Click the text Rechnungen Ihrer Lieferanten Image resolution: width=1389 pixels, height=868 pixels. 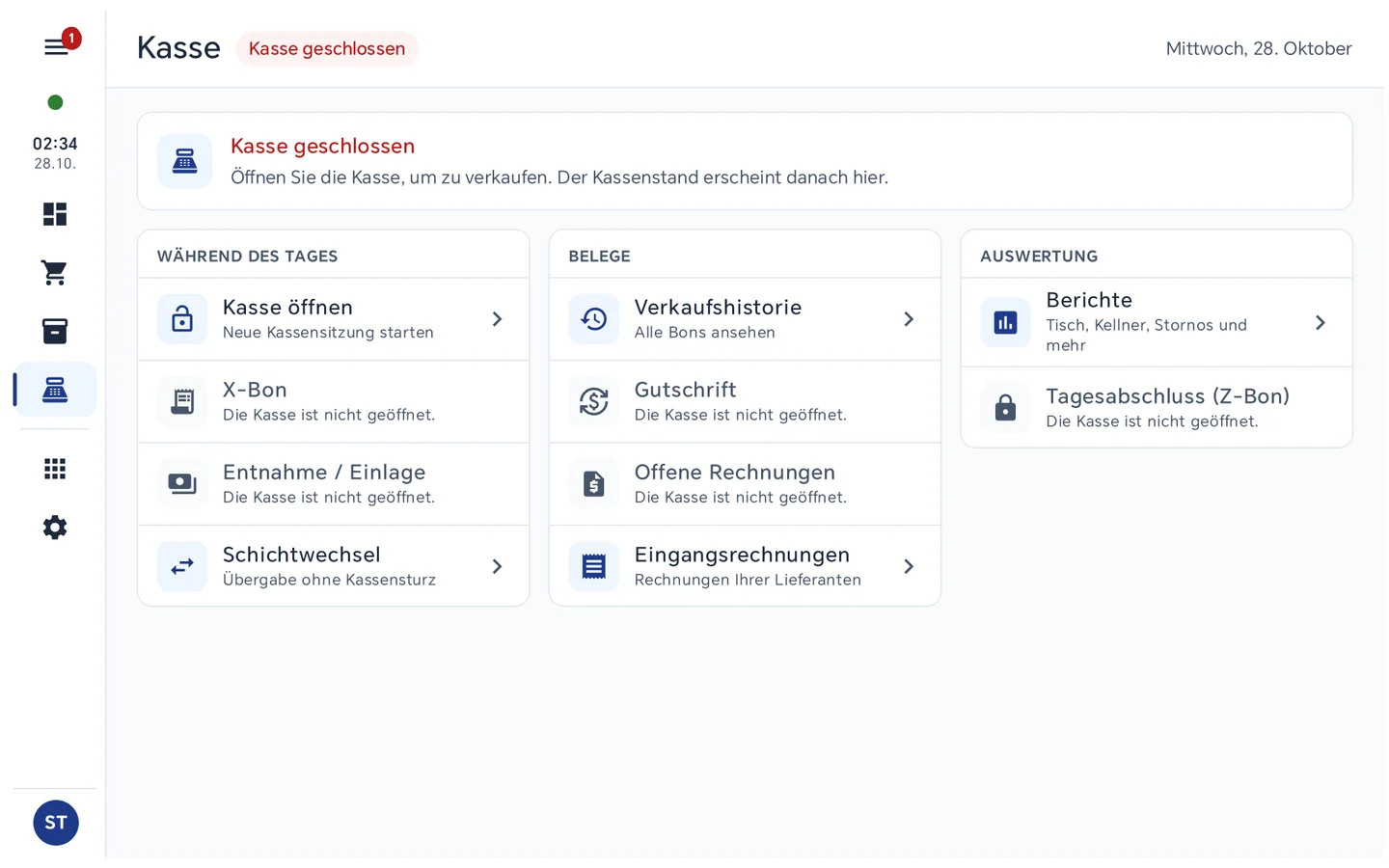click(x=748, y=580)
